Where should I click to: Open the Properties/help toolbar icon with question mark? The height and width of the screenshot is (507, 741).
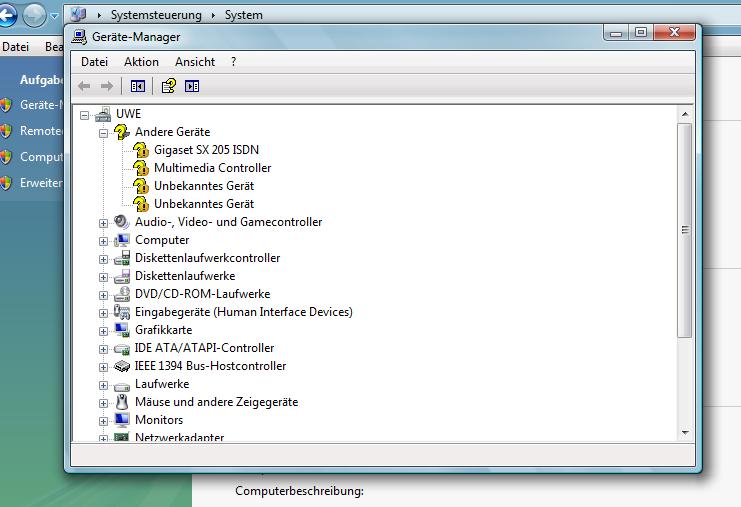click(x=169, y=86)
